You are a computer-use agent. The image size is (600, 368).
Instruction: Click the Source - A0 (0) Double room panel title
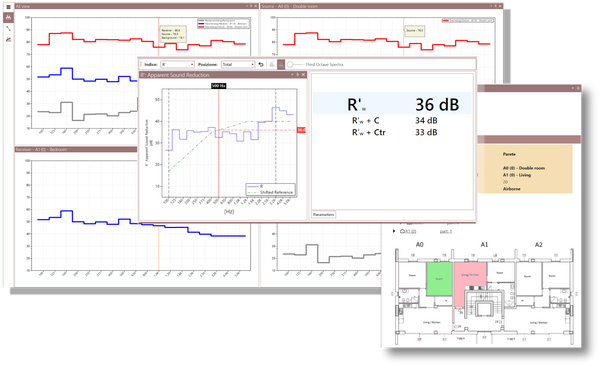[289, 6]
